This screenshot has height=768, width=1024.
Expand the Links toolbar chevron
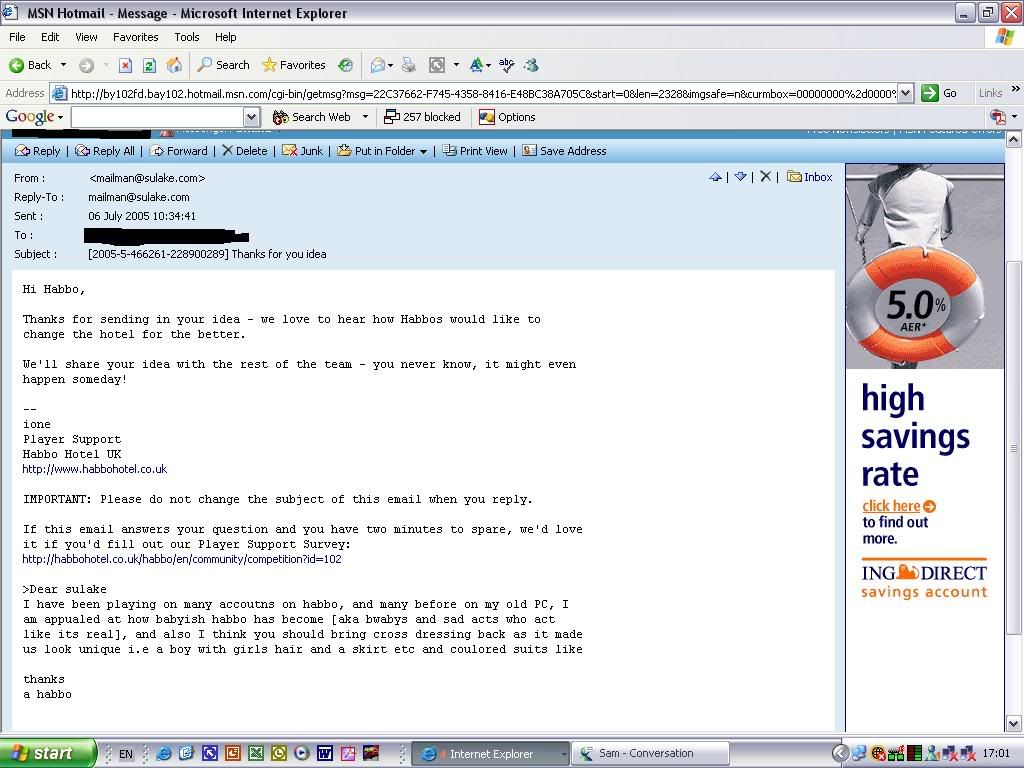tap(1016, 89)
